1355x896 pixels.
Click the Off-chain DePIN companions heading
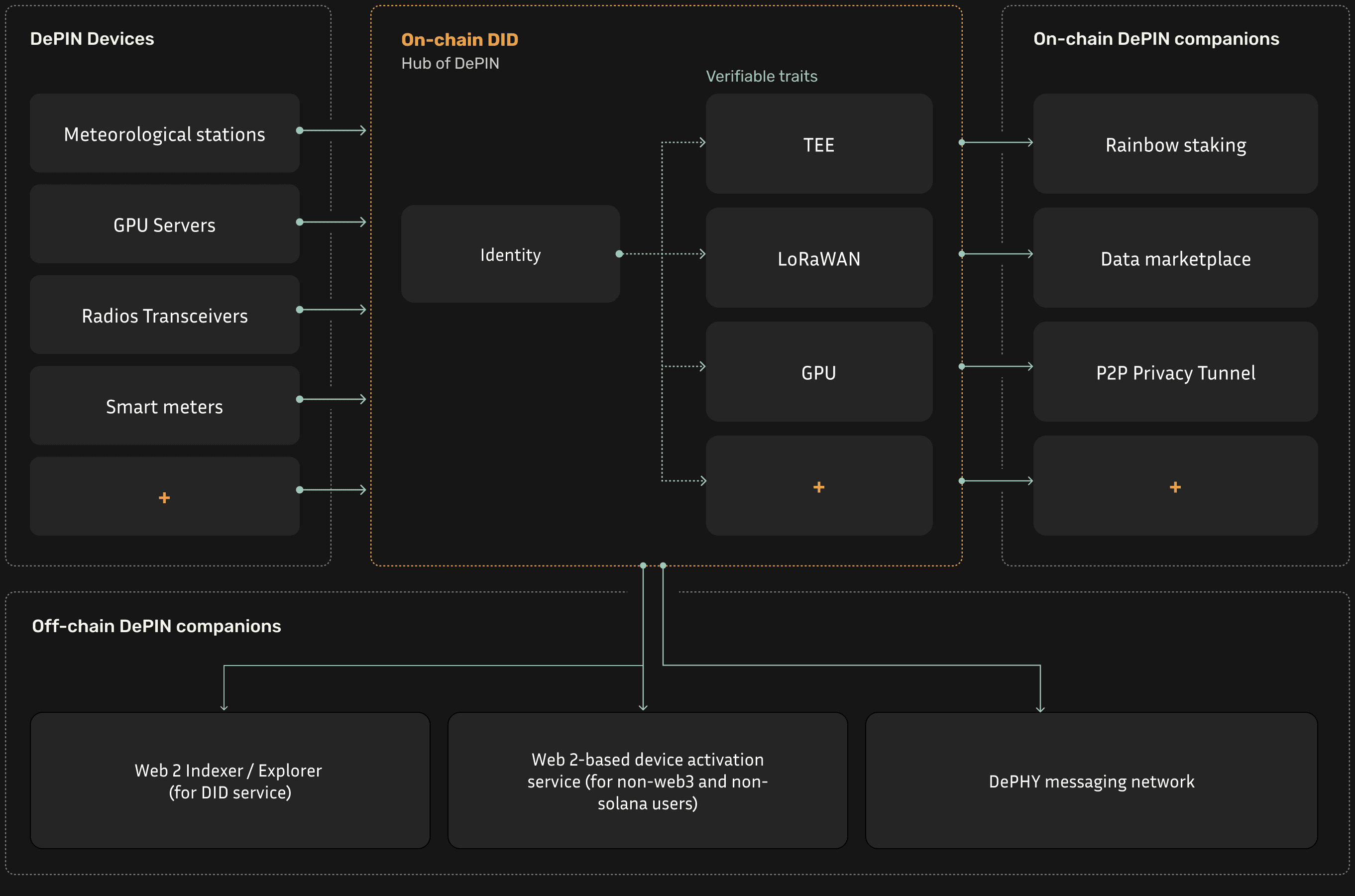pyautogui.click(x=157, y=626)
